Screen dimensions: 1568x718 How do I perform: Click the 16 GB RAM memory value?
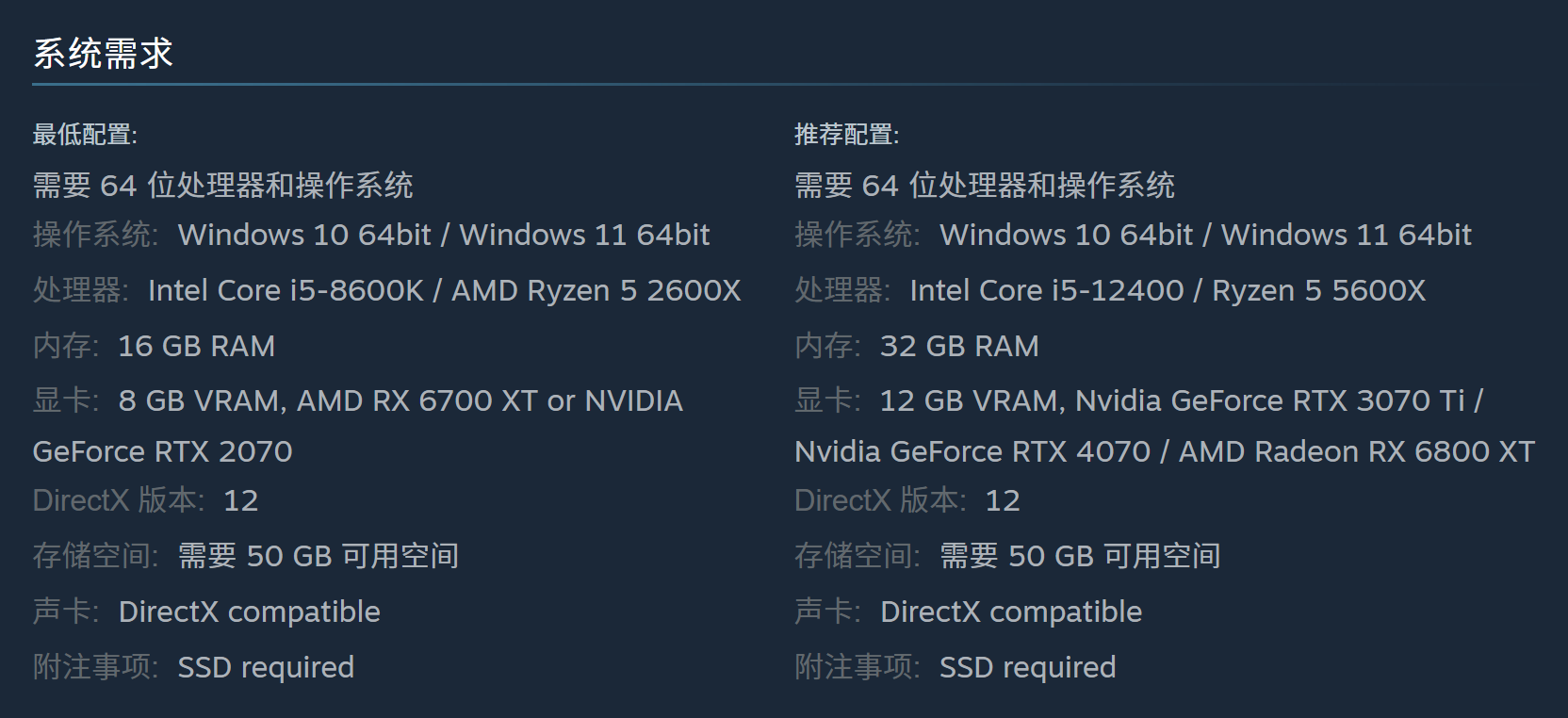pos(196,346)
